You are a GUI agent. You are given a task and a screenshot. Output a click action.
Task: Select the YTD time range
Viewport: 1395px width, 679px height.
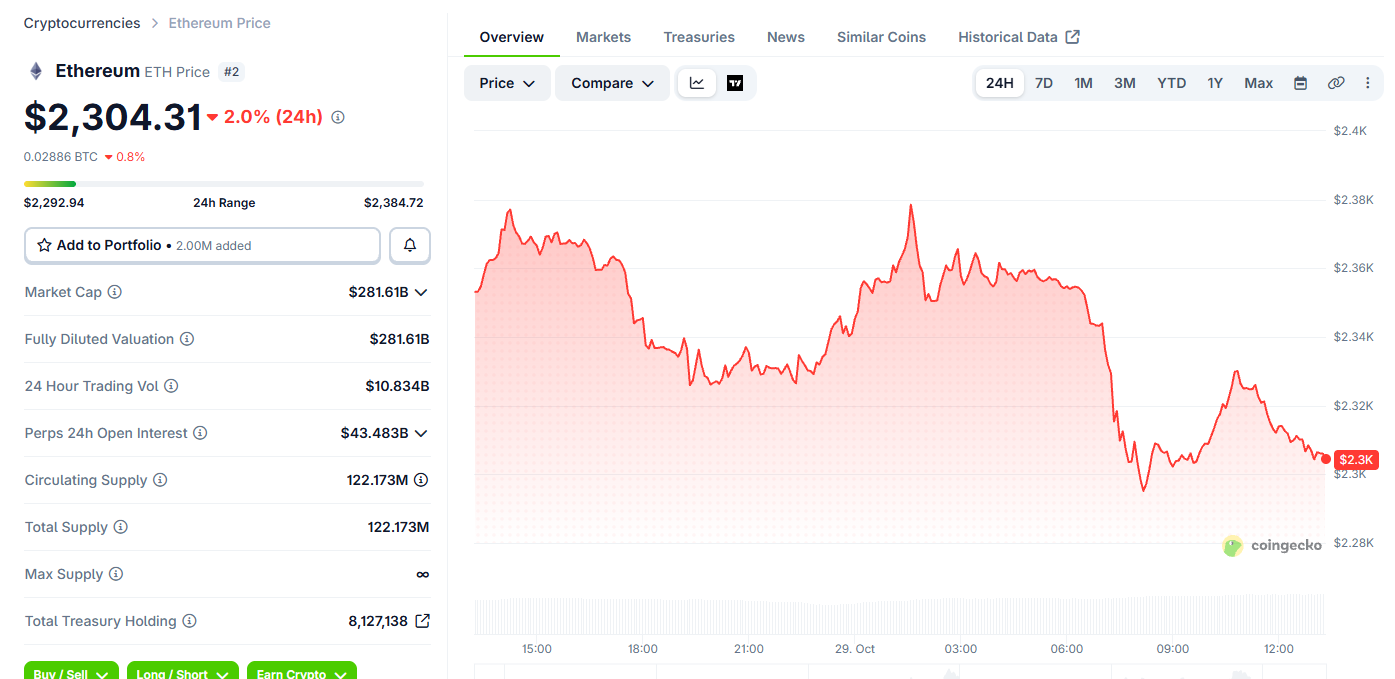click(1172, 83)
